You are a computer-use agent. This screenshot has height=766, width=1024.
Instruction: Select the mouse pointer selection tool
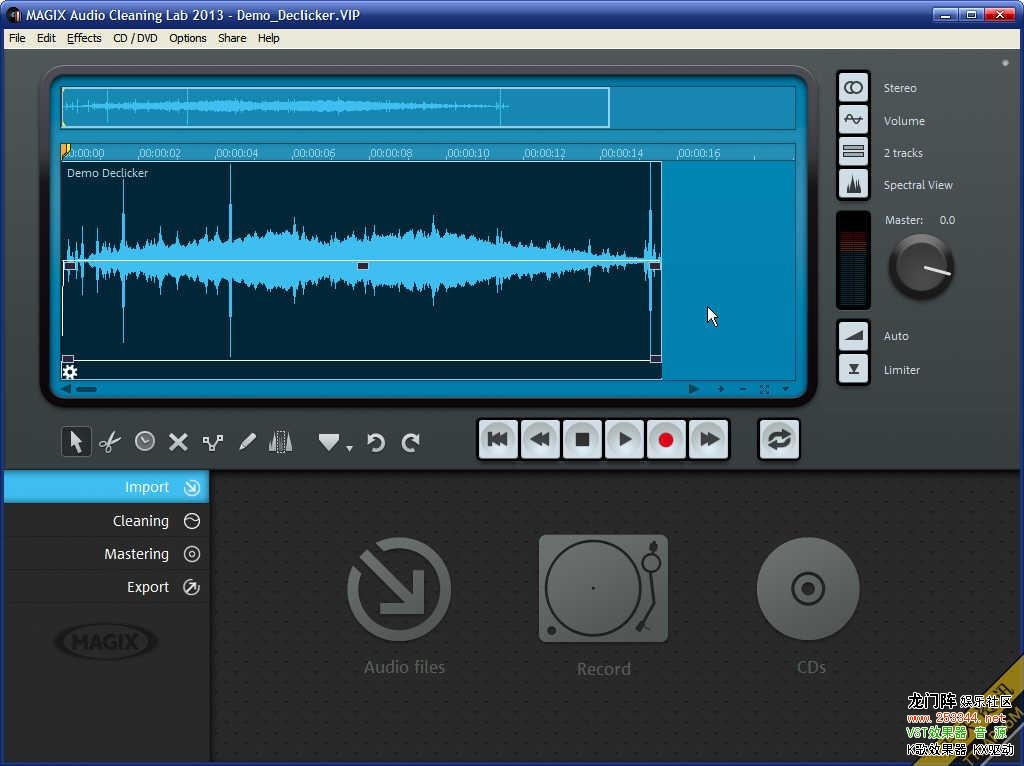(76, 442)
